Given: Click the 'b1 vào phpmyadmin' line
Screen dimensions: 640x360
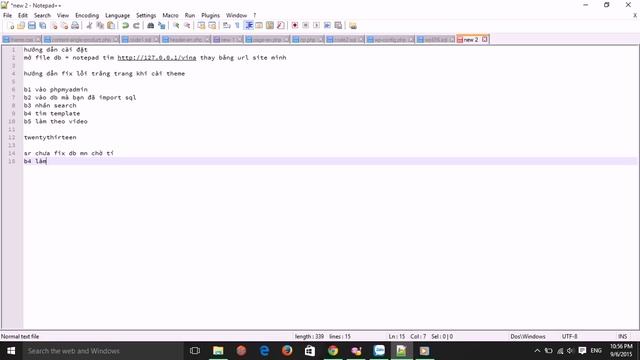Looking at the screenshot, I should 56,89.
